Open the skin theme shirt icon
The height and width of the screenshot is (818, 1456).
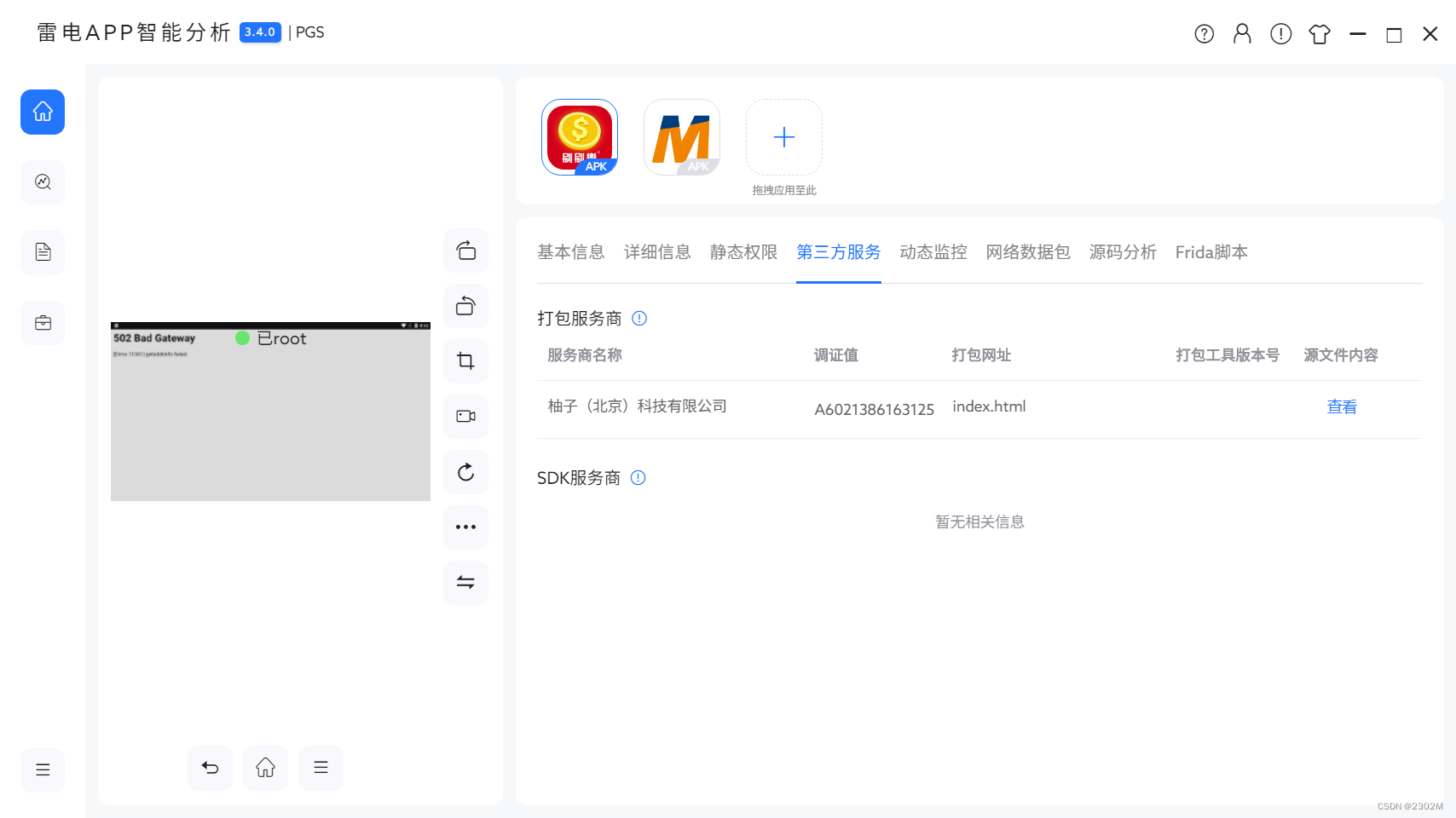[1320, 34]
